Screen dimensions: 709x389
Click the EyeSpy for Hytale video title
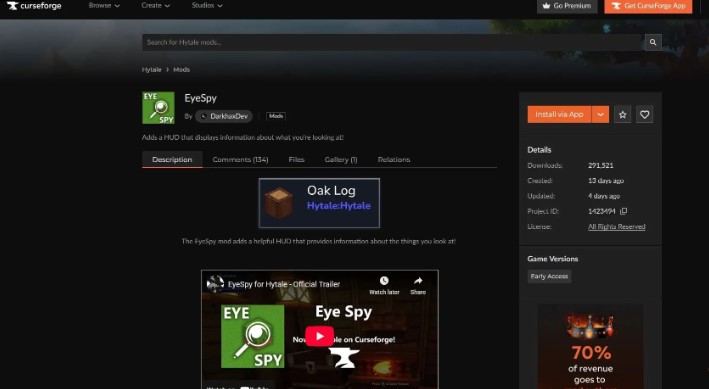click(284, 285)
